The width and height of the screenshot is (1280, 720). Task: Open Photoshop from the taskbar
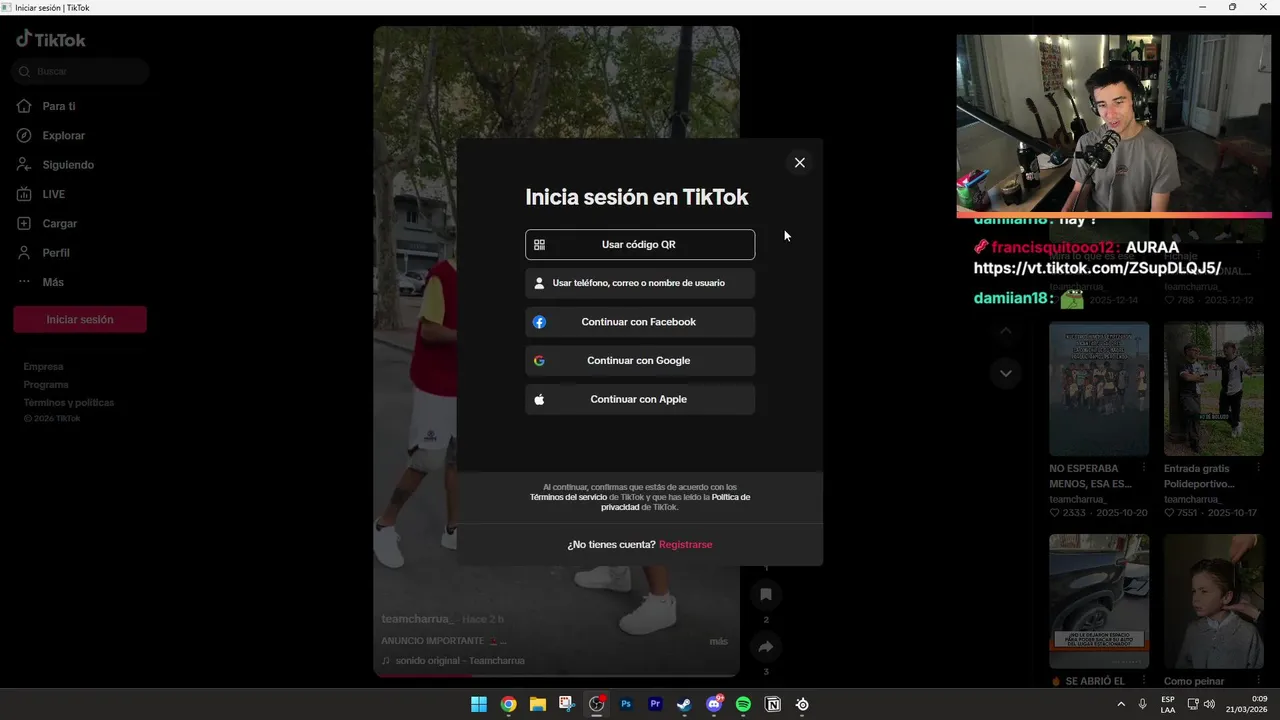[x=626, y=704]
